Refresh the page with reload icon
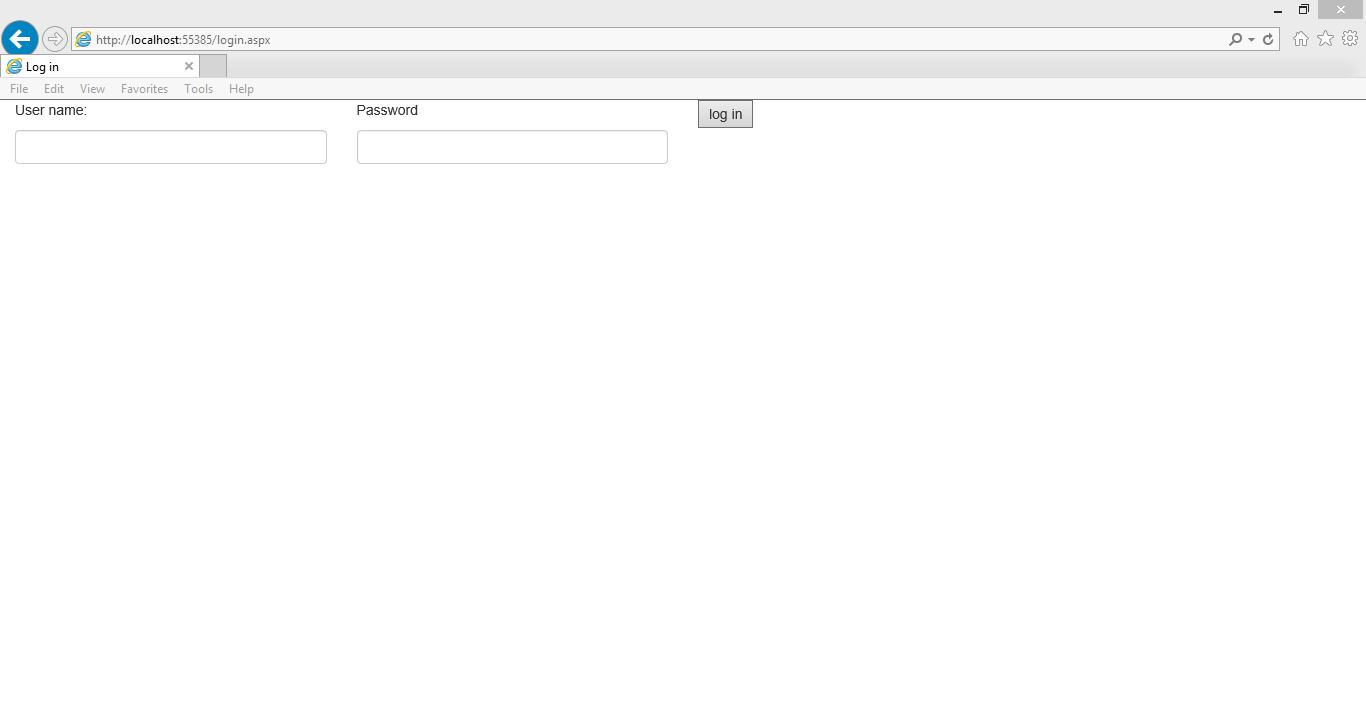The image size is (1366, 725). click(1268, 39)
